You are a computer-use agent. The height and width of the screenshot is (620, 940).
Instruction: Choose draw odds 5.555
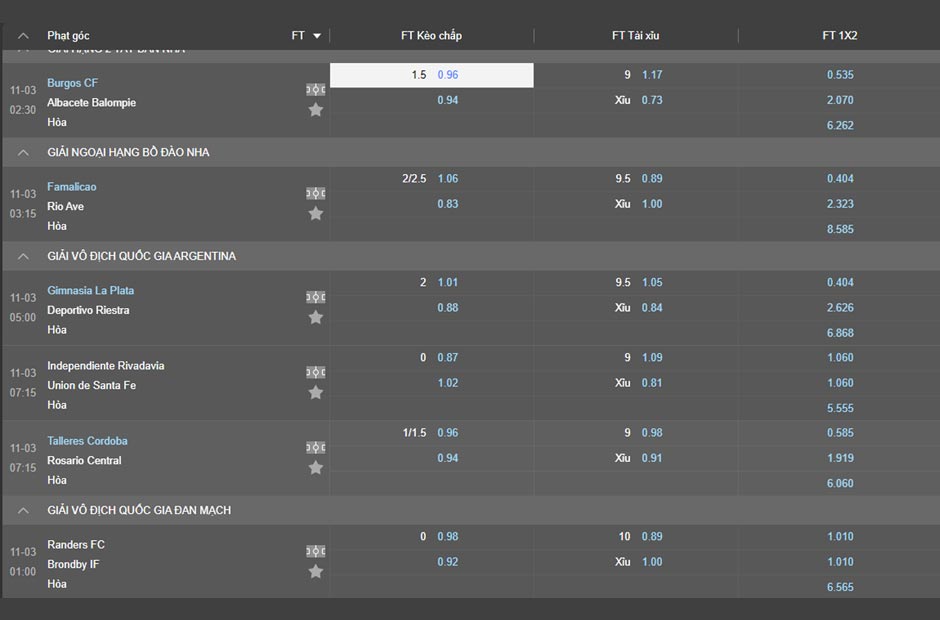coord(840,408)
